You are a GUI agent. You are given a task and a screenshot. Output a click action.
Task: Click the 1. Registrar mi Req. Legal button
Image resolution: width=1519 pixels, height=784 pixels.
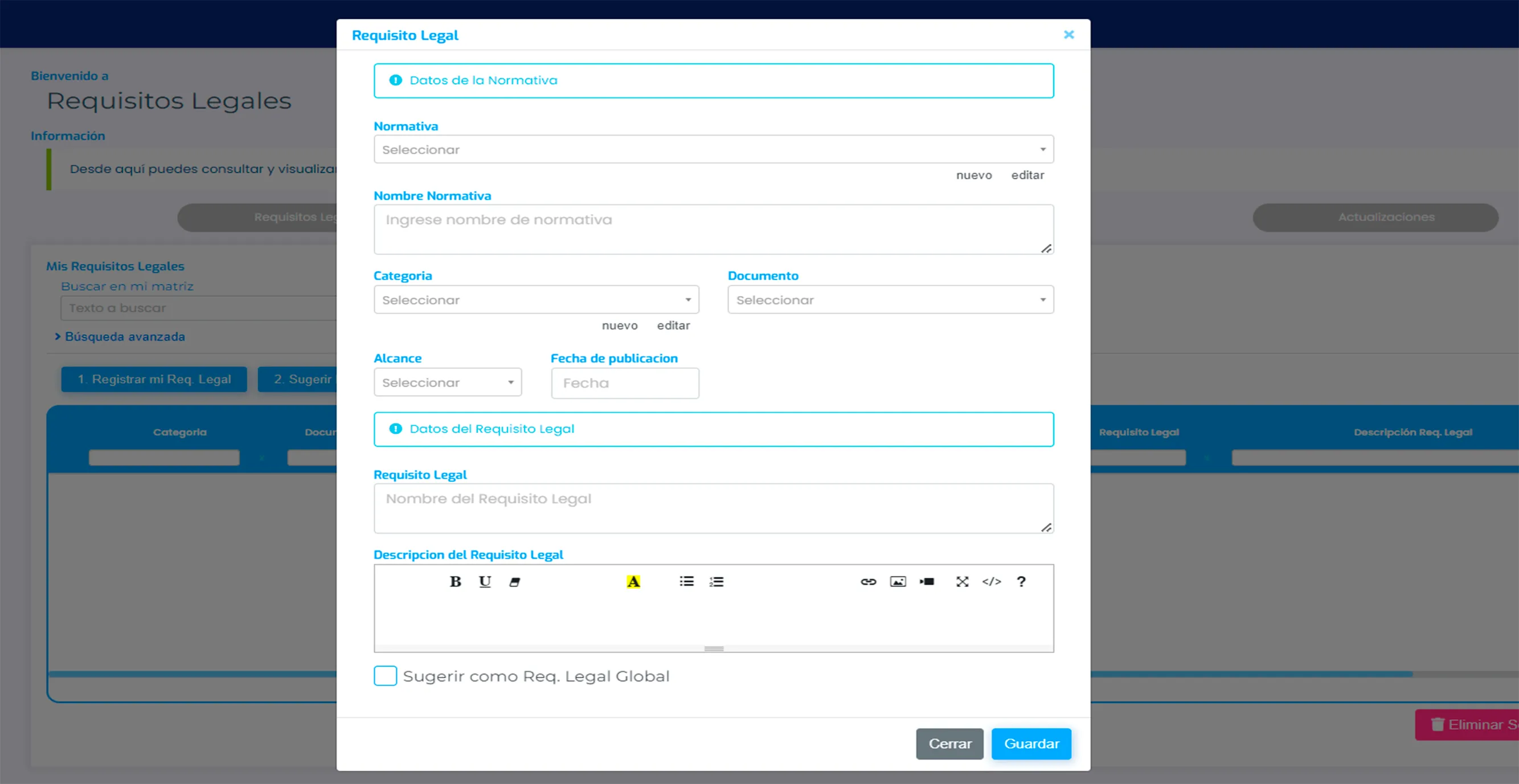154,379
